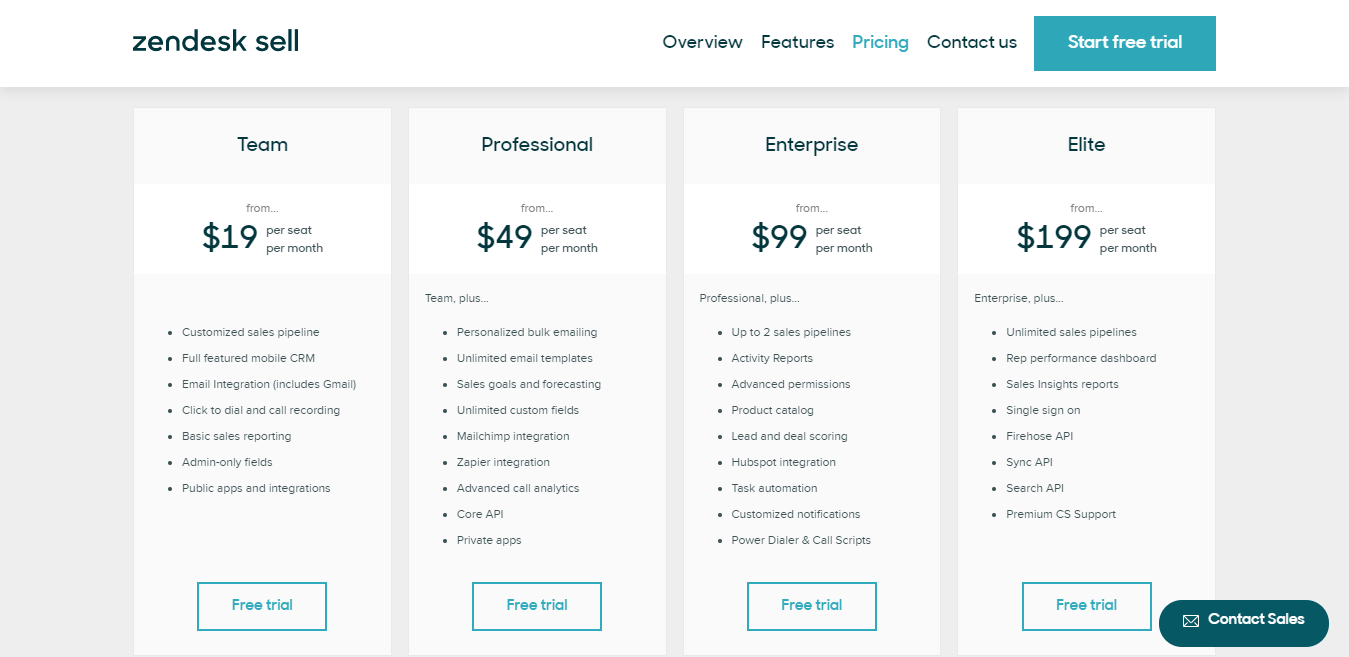Viewport: 1349px width, 657px height.
Task: Start the Team plan Free trial
Action: click(x=262, y=606)
